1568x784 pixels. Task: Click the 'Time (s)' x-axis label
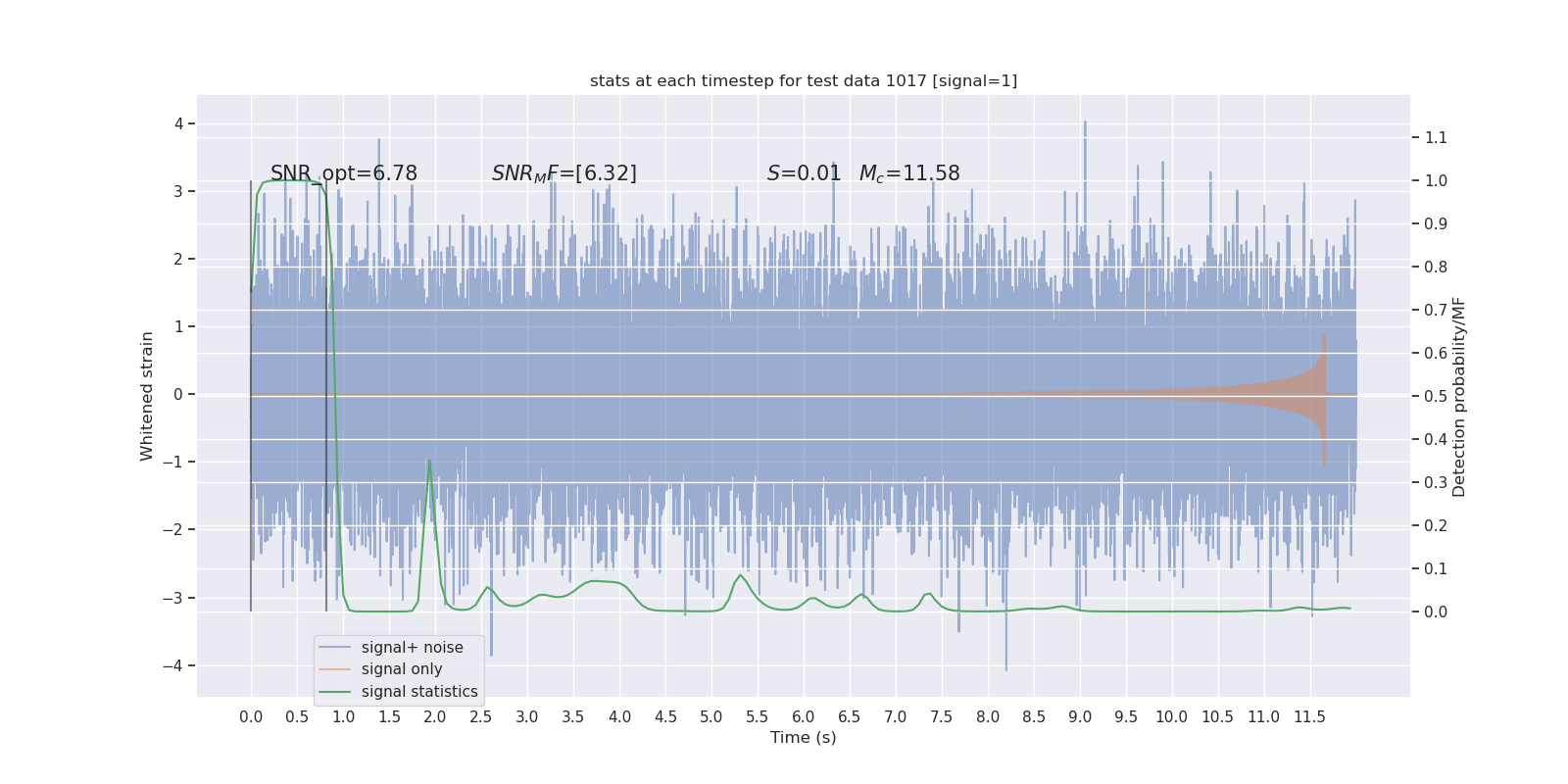[x=804, y=737]
